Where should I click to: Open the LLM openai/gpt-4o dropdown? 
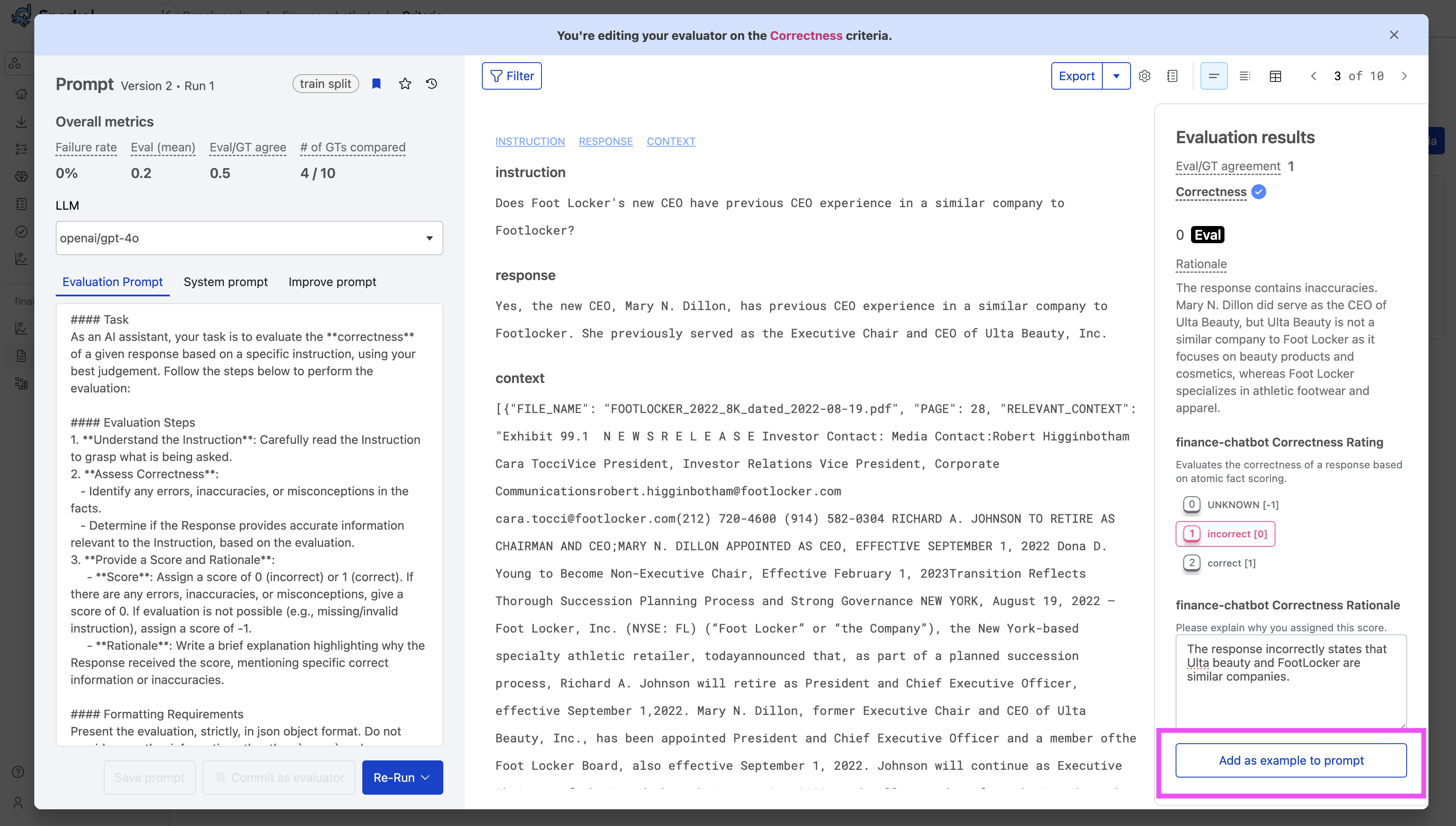point(250,238)
